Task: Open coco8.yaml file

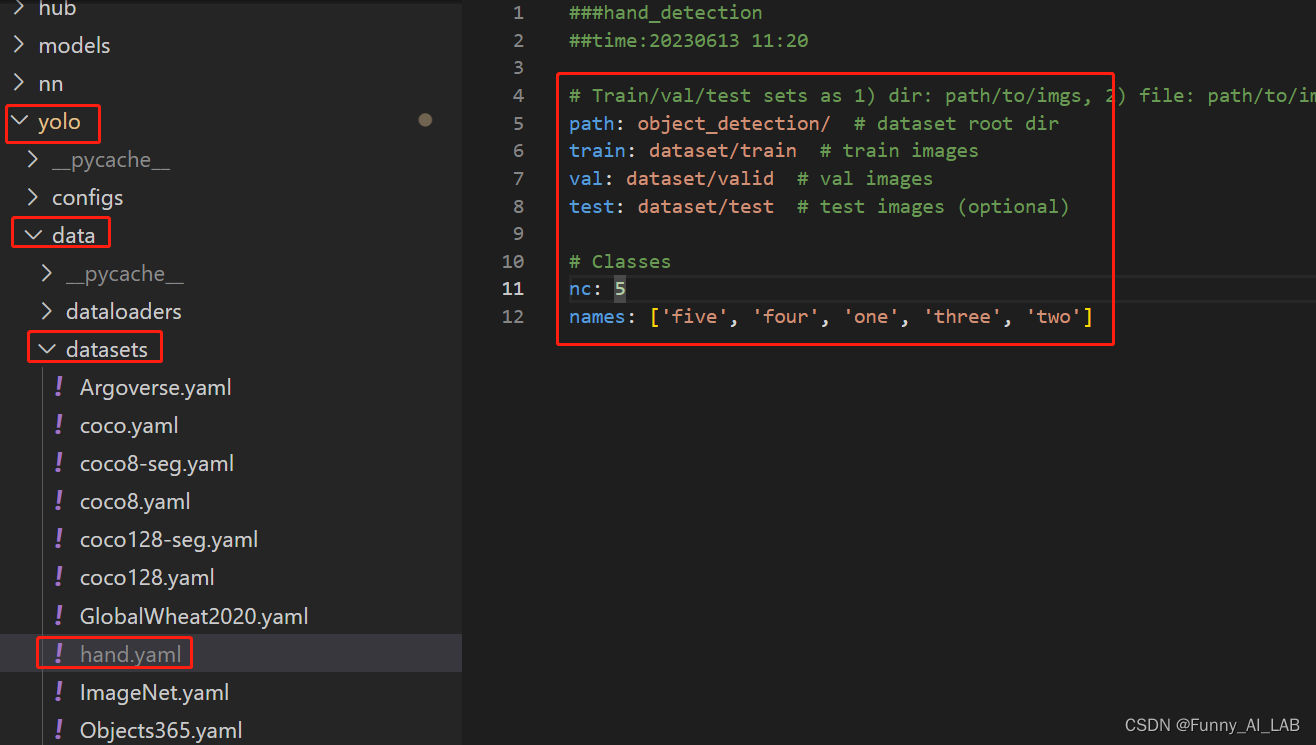Action: pyautogui.click(x=135, y=502)
